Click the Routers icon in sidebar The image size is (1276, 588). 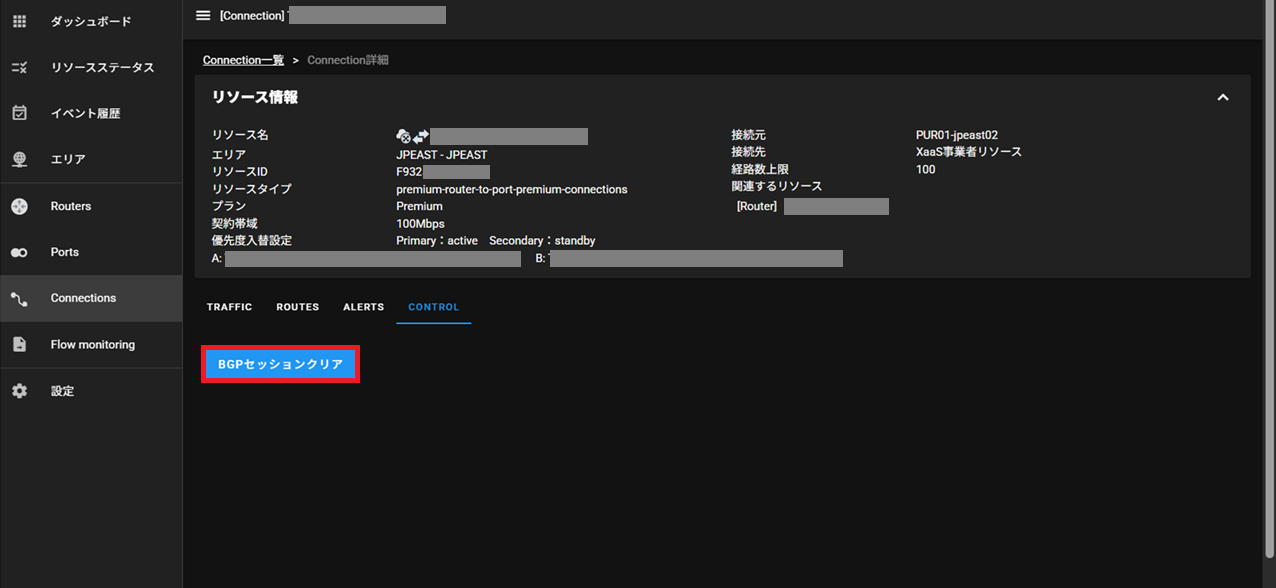[x=19, y=206]
